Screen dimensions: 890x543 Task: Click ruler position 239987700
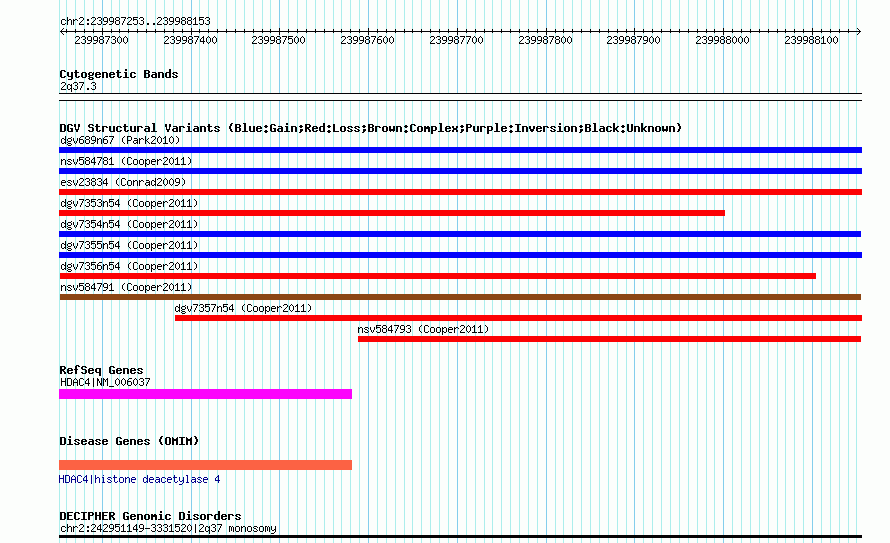pyautogui.click(x=456, y=40)
